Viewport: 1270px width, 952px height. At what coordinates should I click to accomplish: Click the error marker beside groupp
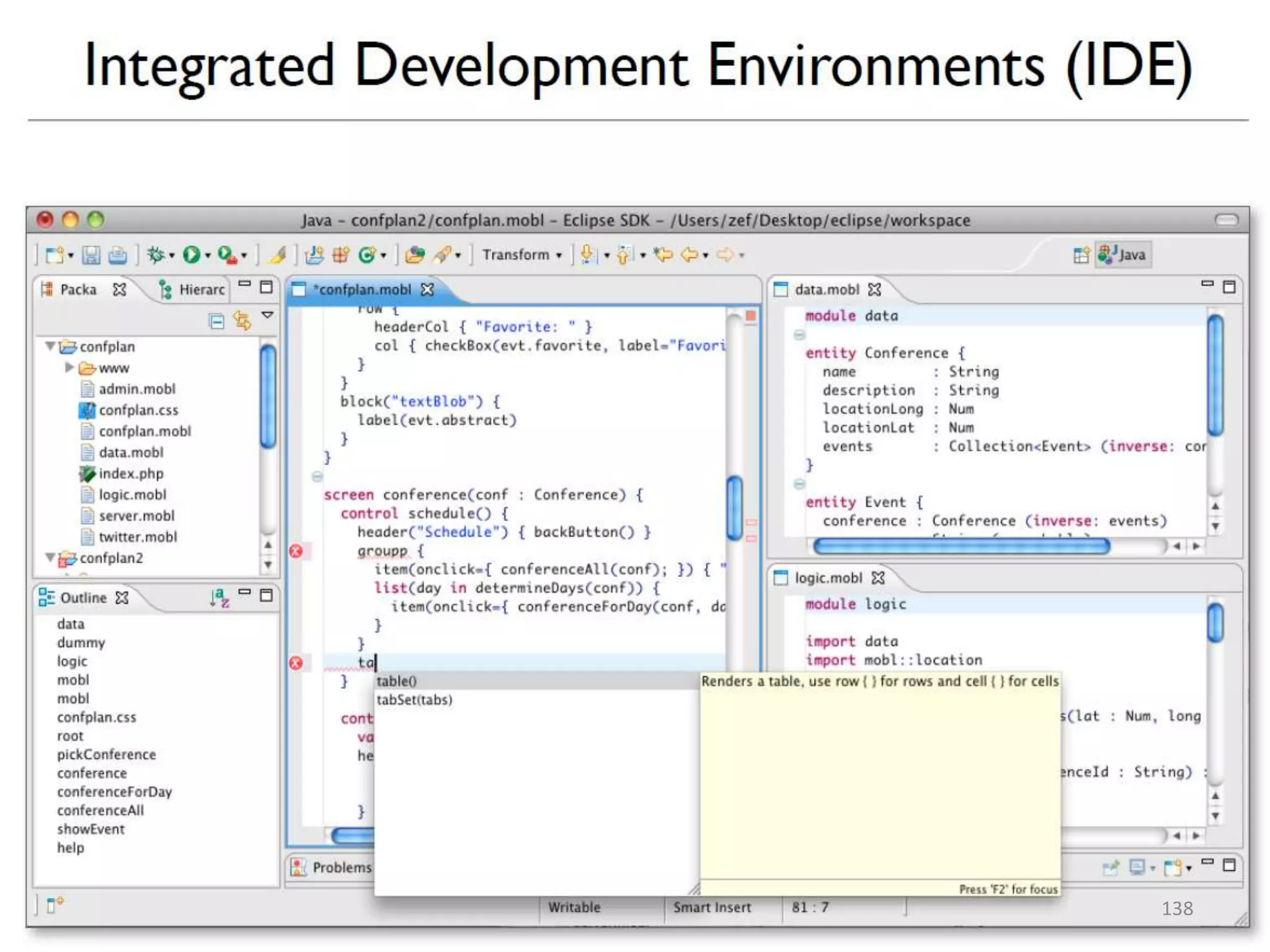click(x=296, y=551)
